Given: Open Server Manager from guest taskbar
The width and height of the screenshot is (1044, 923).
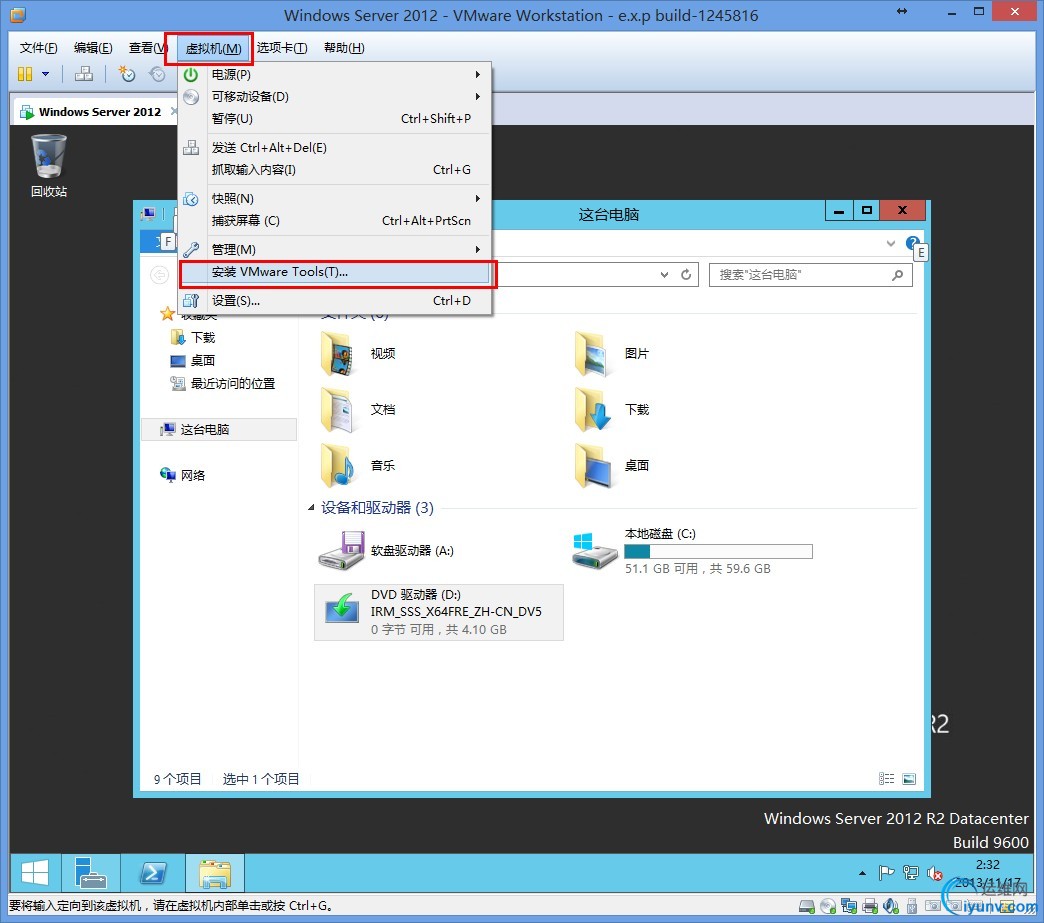Looking at the screenshot, I should [91, 873].
